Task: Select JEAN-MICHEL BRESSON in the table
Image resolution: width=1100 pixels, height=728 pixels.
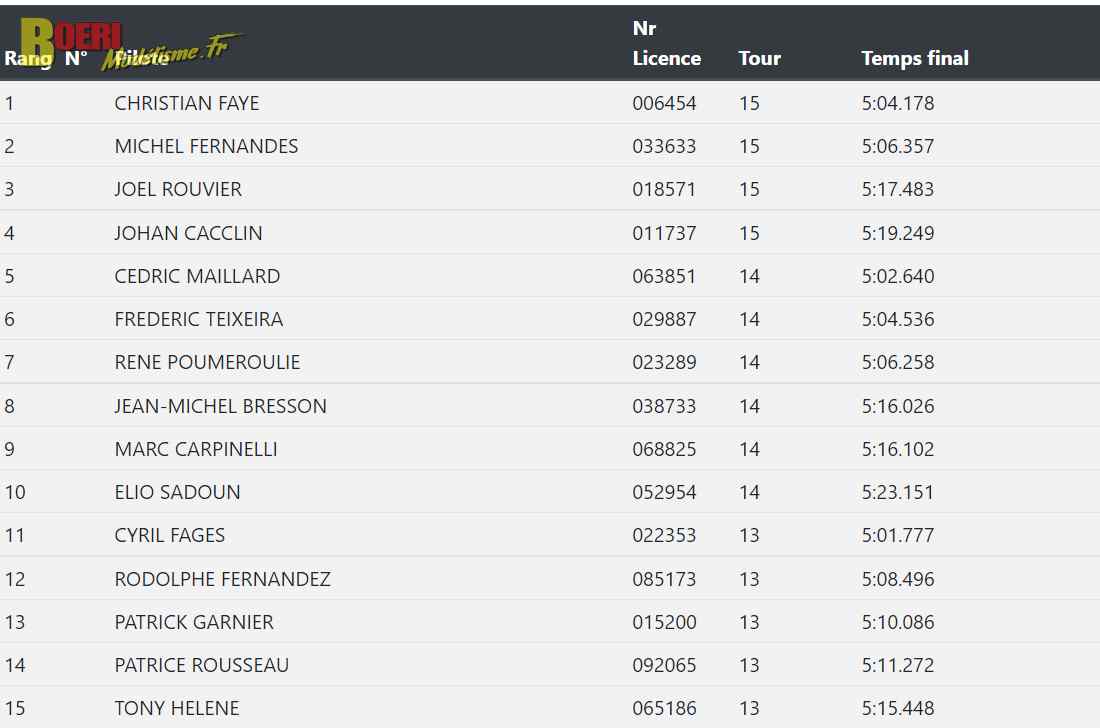Action: pyautogui.click(x=220, y=406)
